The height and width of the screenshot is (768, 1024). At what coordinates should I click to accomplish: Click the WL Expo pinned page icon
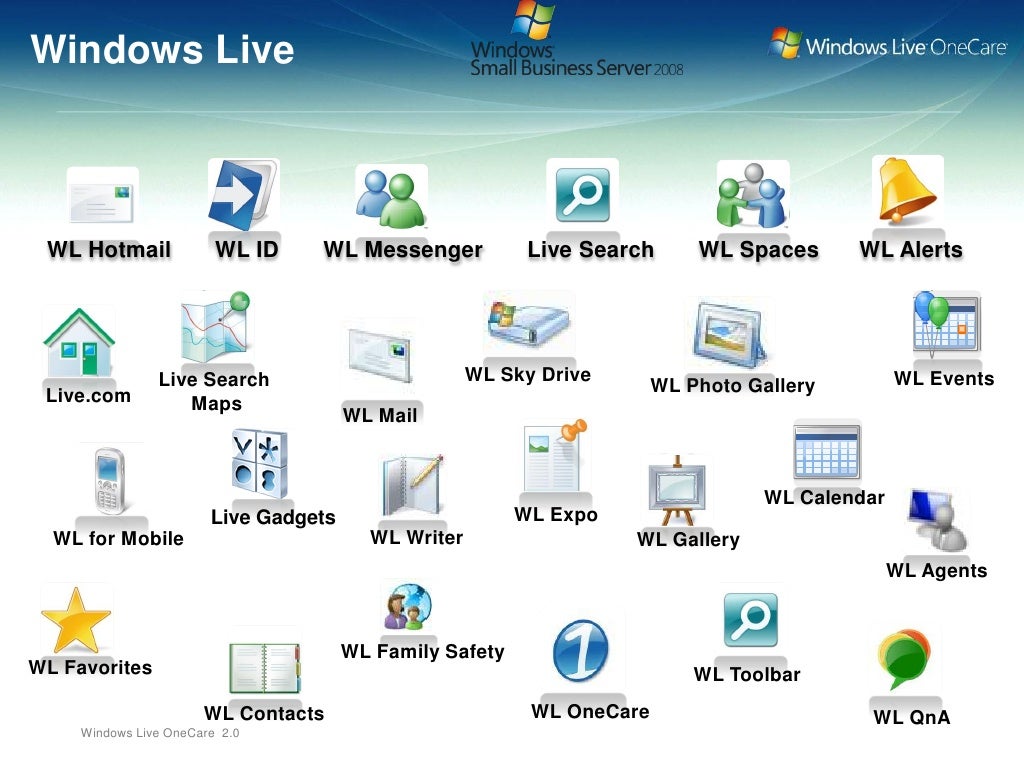pyautogui.click(x=554, y=456)
